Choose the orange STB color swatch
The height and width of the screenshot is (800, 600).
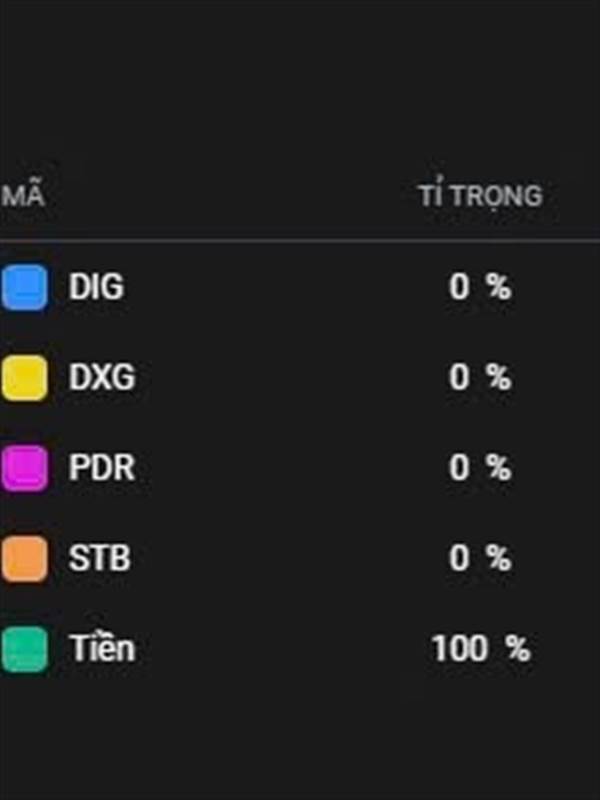tap(24, 559)
